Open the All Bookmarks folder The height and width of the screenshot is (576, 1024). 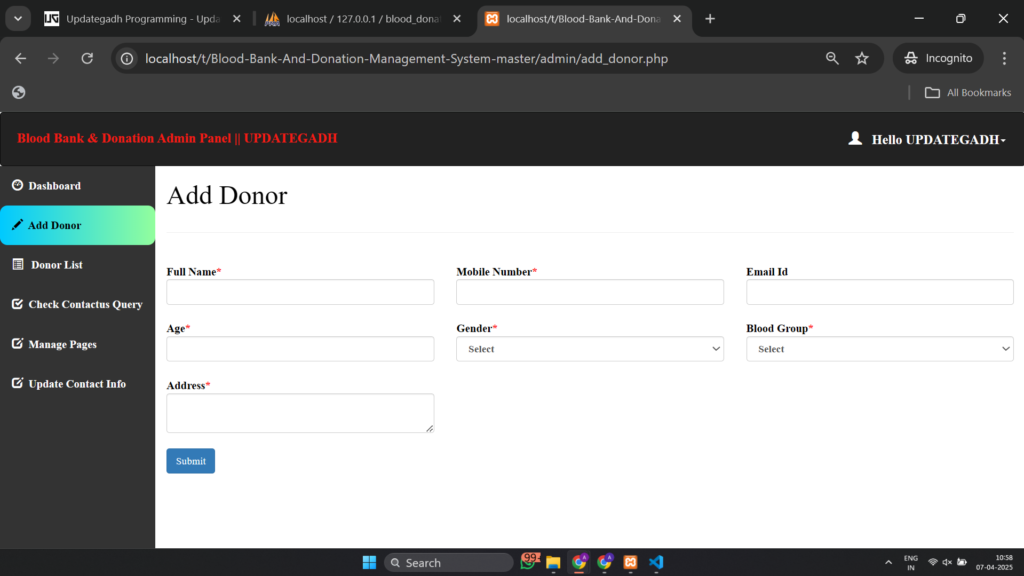(968, 93)
